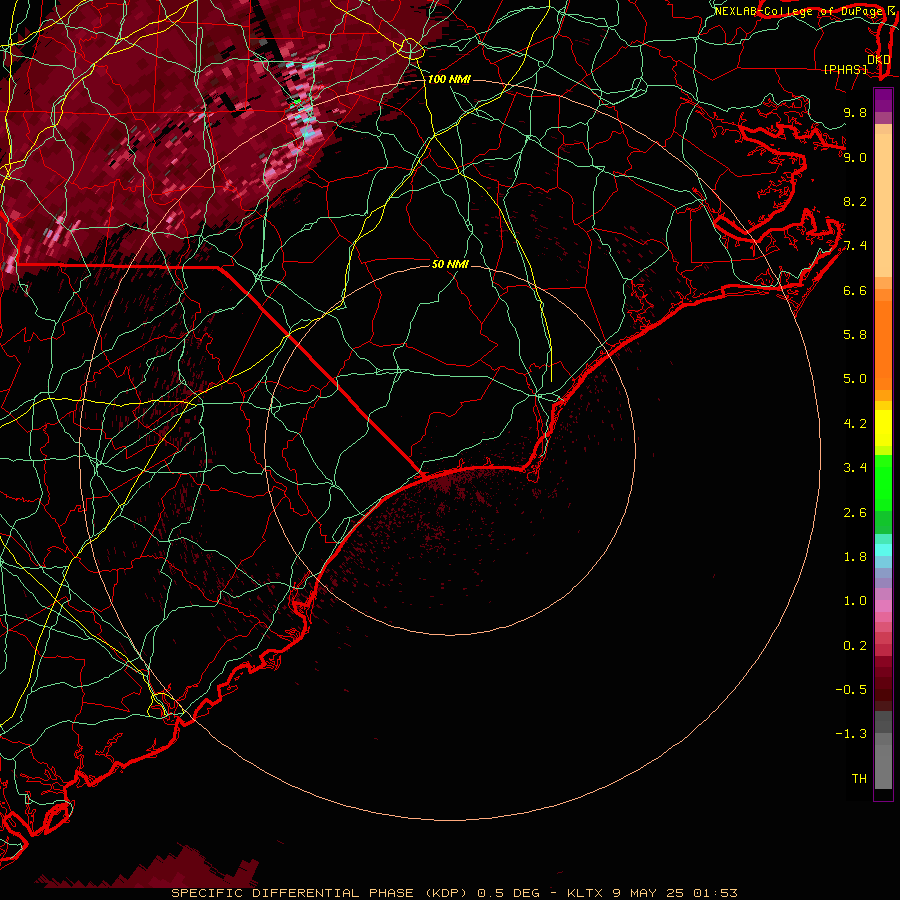Click the "1.0" color scale value

click(855, 601)
